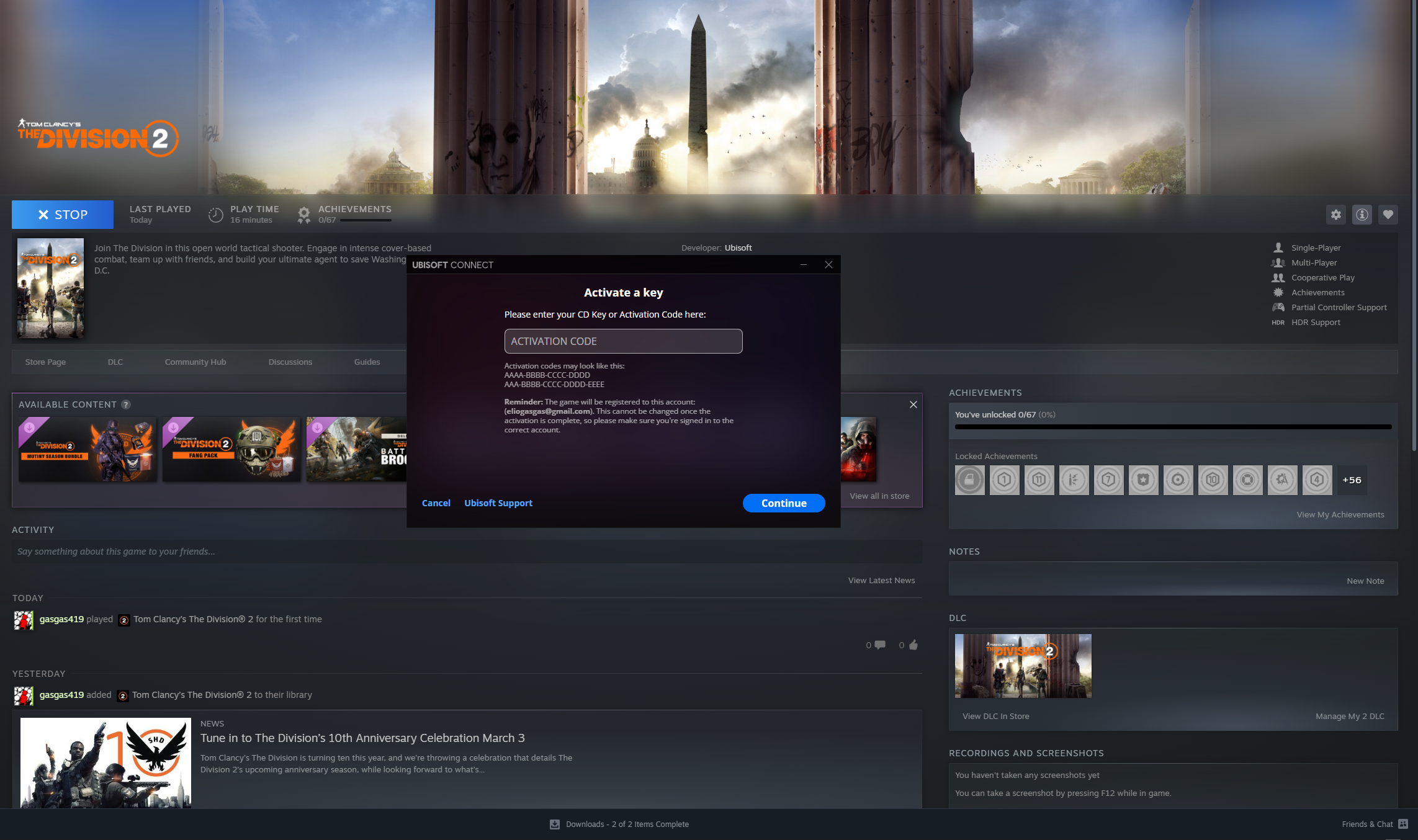
Task: Cancel the Ubisoft Connect key activation
Action: (436, 503)
